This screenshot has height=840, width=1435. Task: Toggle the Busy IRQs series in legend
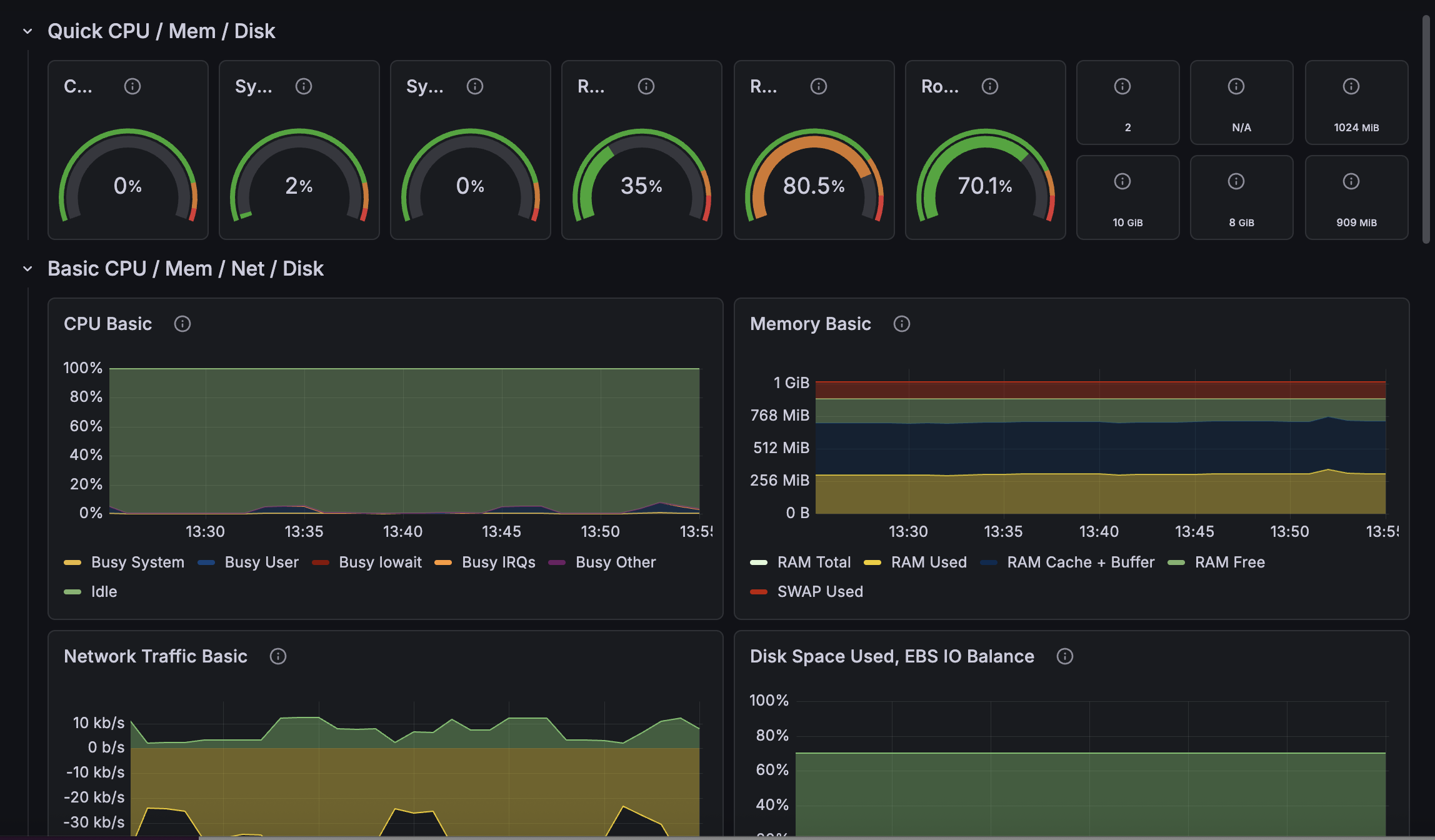pyautogui.click(x=499, y=562)
